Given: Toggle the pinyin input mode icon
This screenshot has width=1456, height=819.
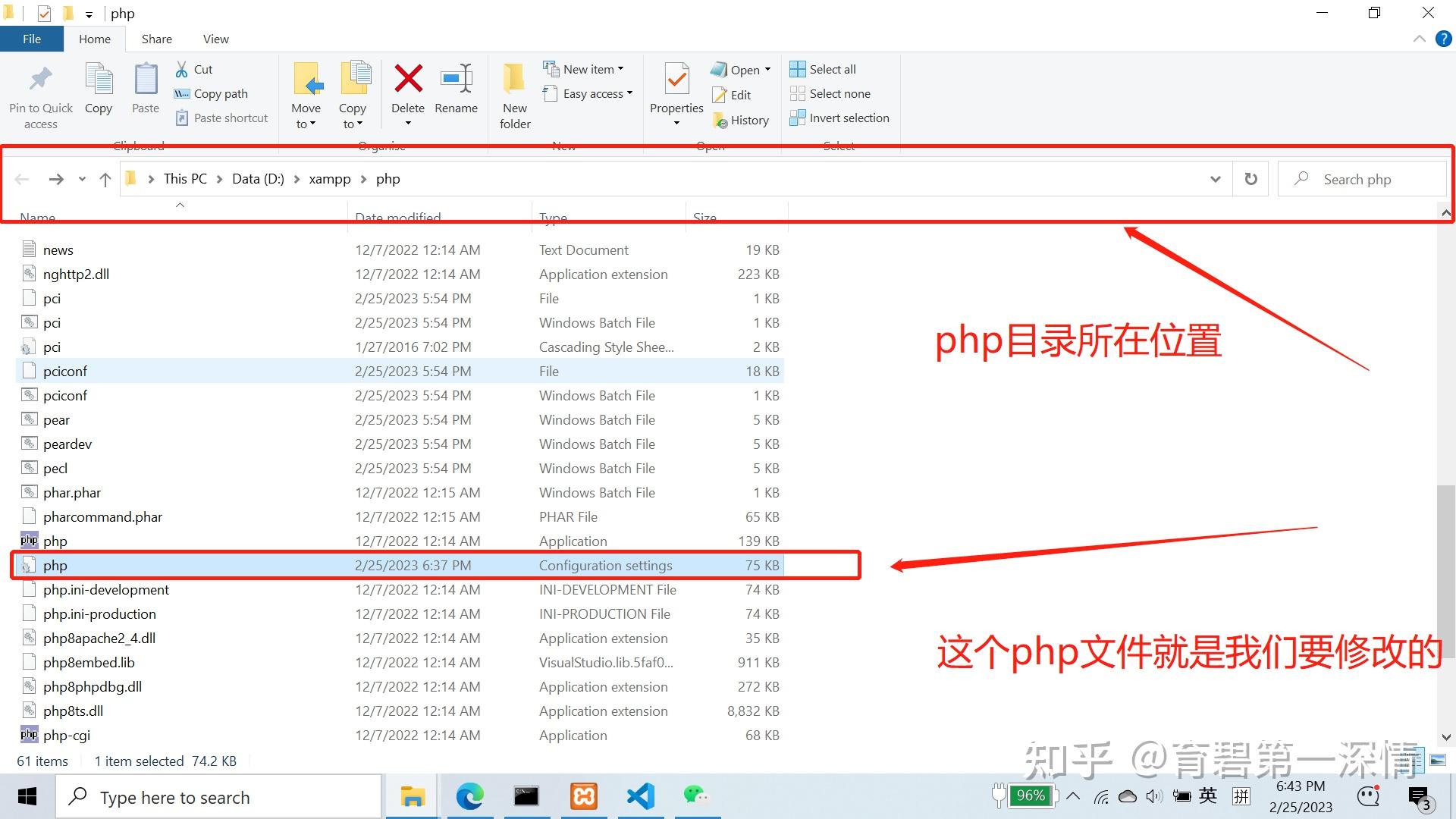Looking at the screenshot, I should tap(1241, 796).
